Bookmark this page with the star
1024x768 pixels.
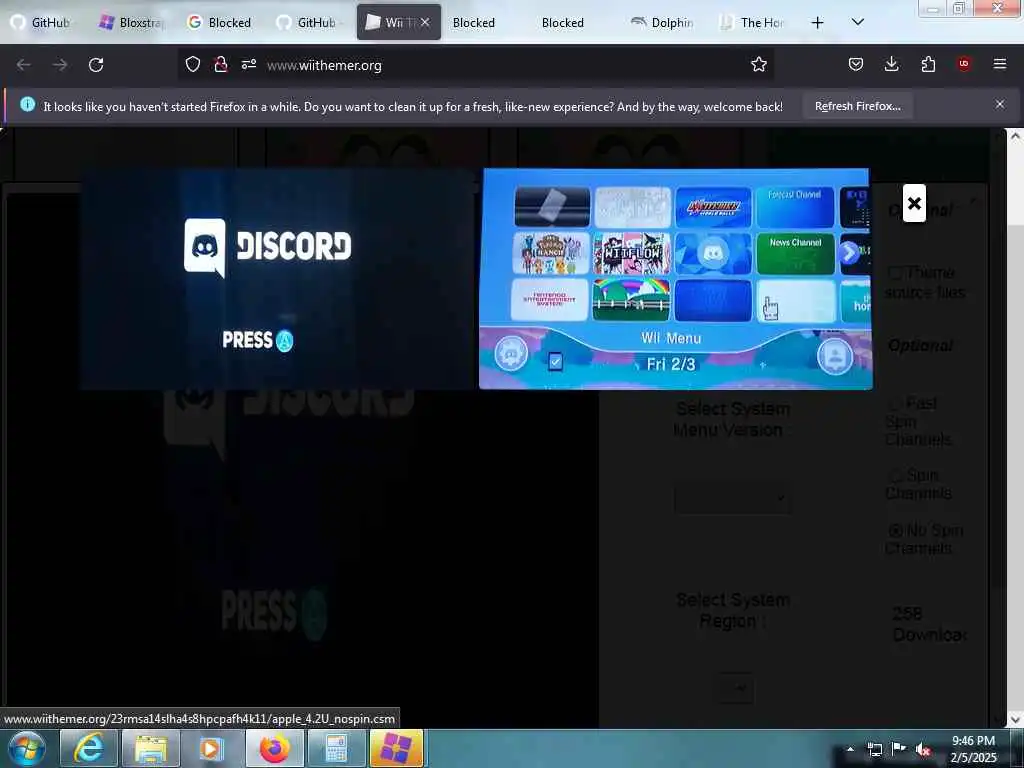[x=758, y=65]
